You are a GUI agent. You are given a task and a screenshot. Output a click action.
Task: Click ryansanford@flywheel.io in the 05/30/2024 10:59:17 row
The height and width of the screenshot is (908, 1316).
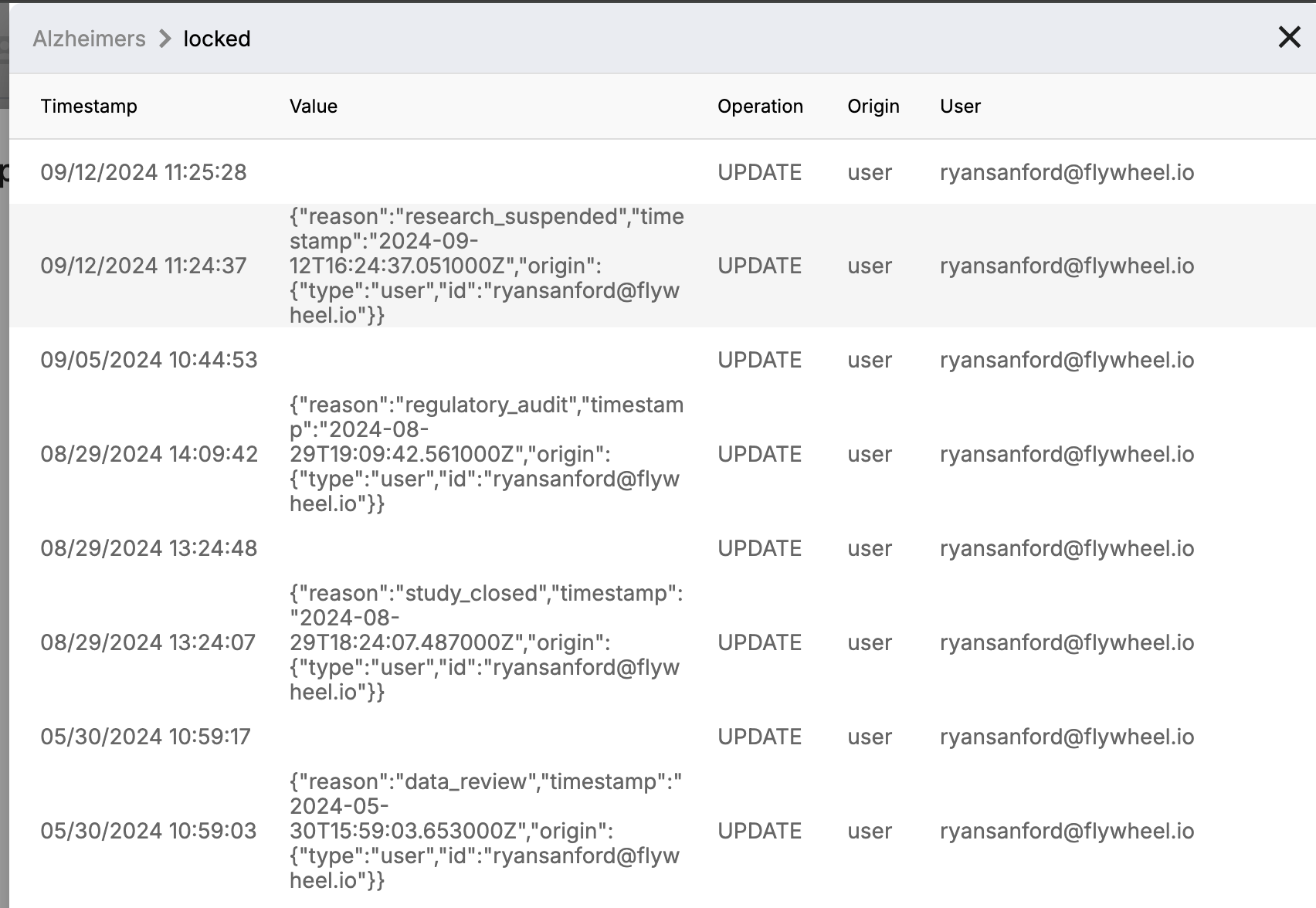tap(1067, 737)
